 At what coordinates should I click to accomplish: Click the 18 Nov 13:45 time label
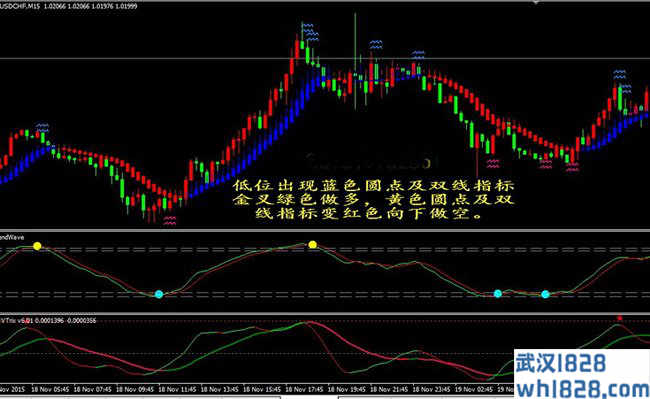tap(220, 389)
